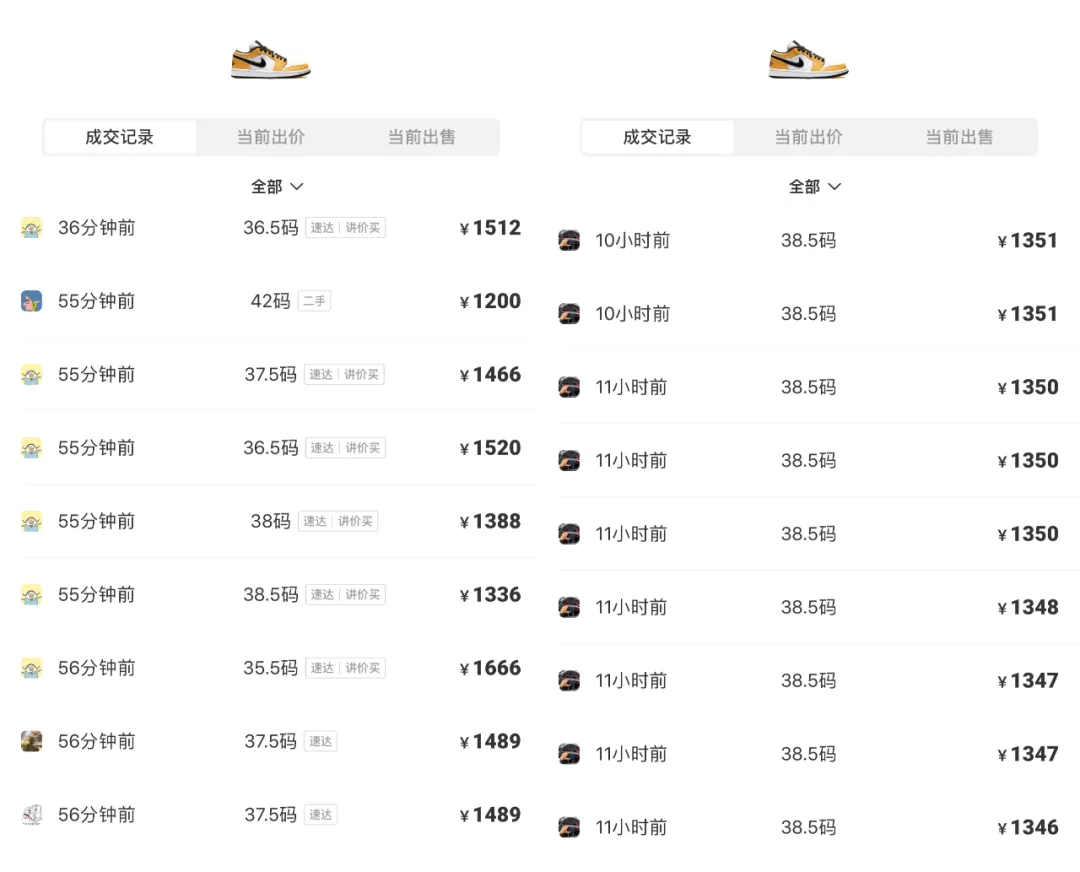Expand the 全部 size filter in left panel
Viewport: 1080px width, 872px height.
(277, 187)
